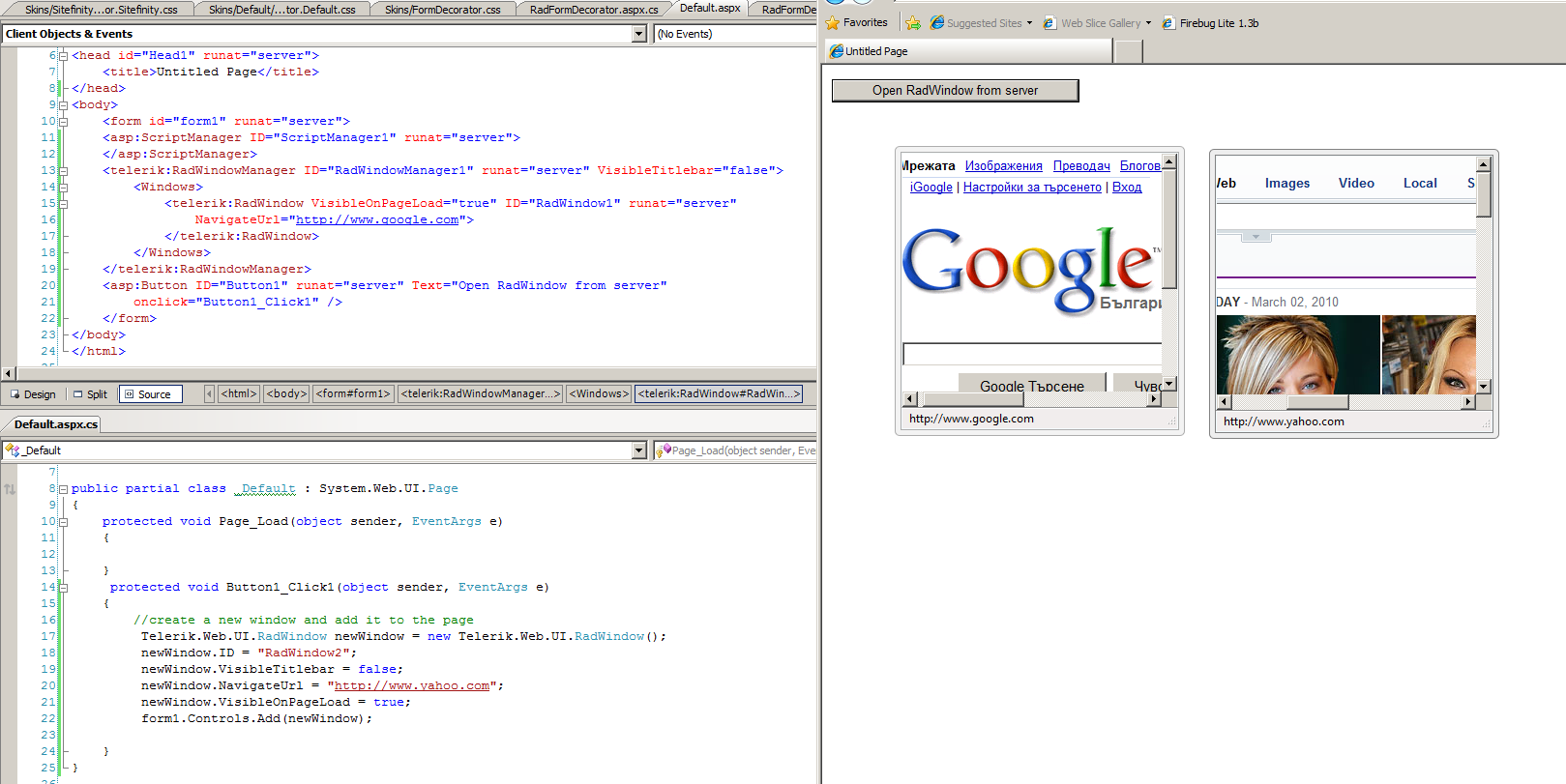Click the Yahoo window vertical scrollbar thumb

coord(1484,194)
